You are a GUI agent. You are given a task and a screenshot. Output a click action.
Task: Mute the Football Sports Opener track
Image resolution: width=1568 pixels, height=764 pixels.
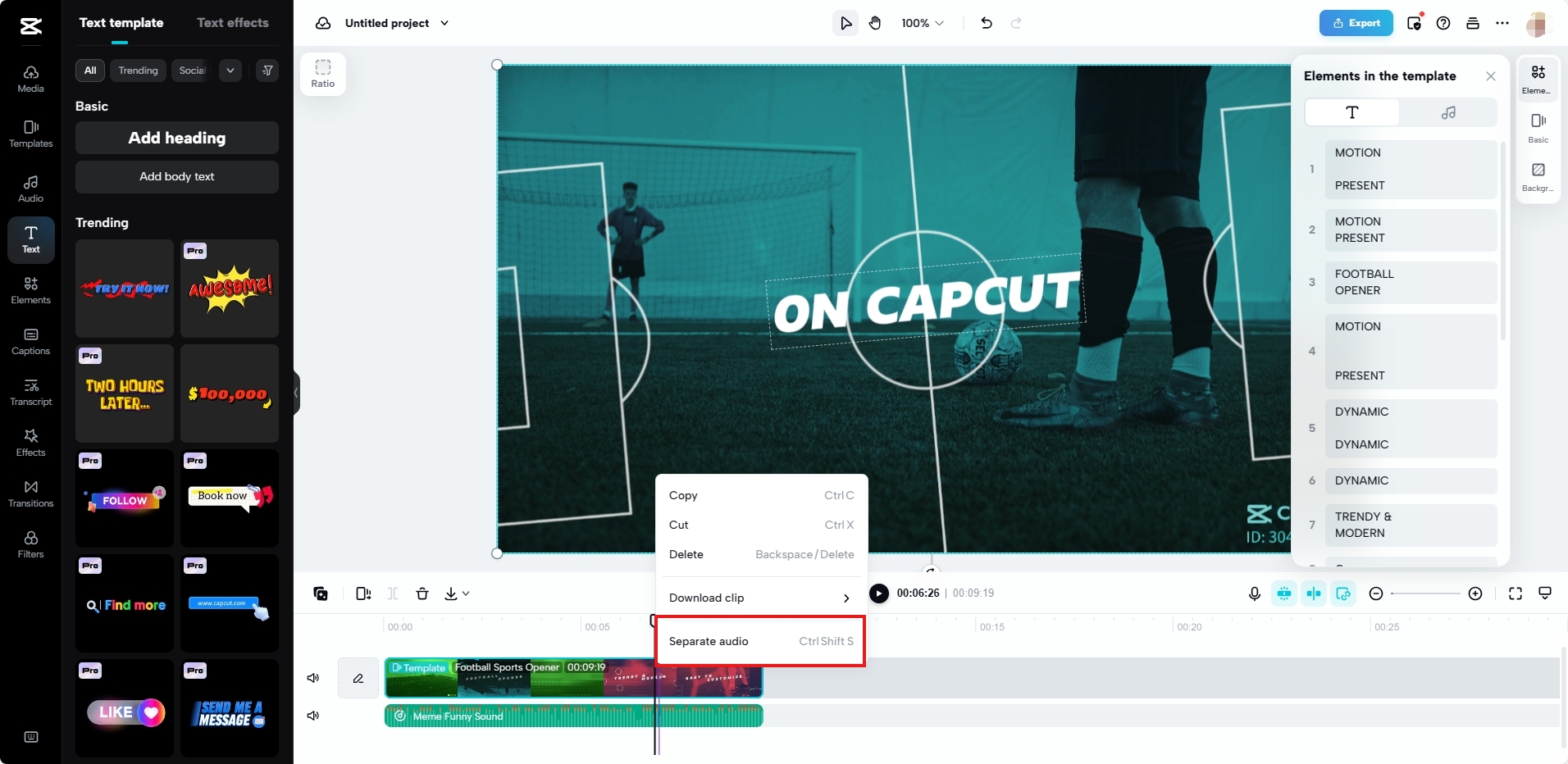click(312, 678)
